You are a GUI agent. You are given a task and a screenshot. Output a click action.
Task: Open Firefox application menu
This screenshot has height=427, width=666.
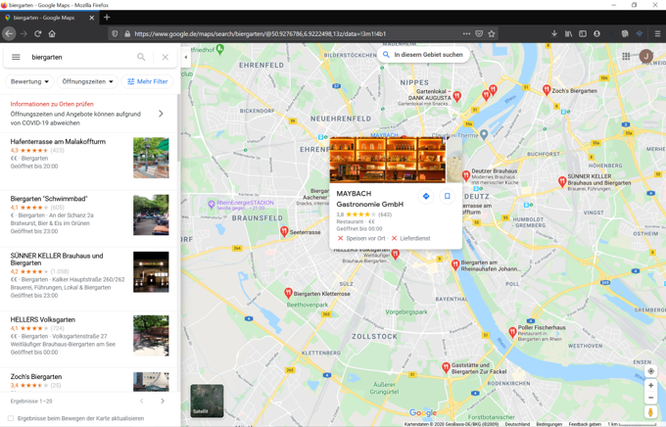(657, 34)
